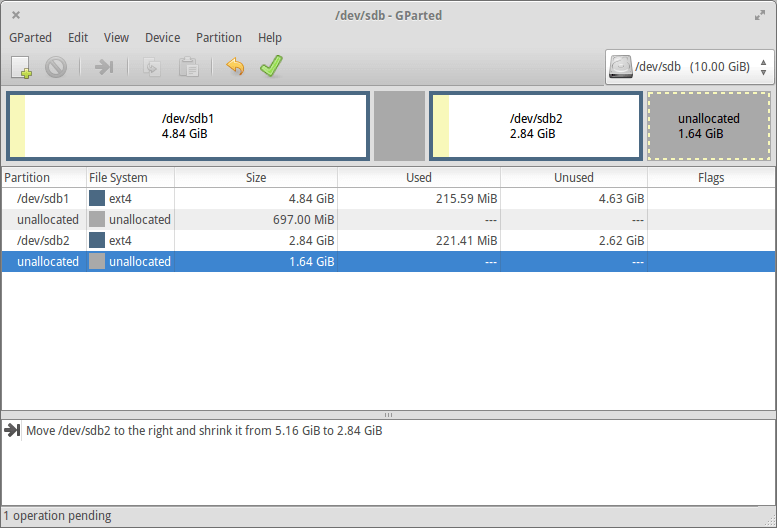
Task: Click the arrow icon beside the pending move operation
Action: pyautogui.click(x=13, y=431)
